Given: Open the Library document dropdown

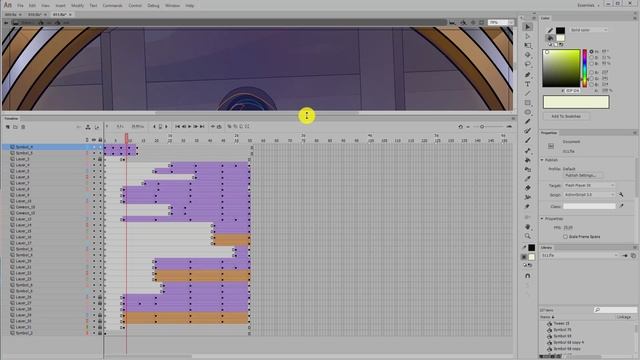Looking at the screenshot, I should point(580,256).
